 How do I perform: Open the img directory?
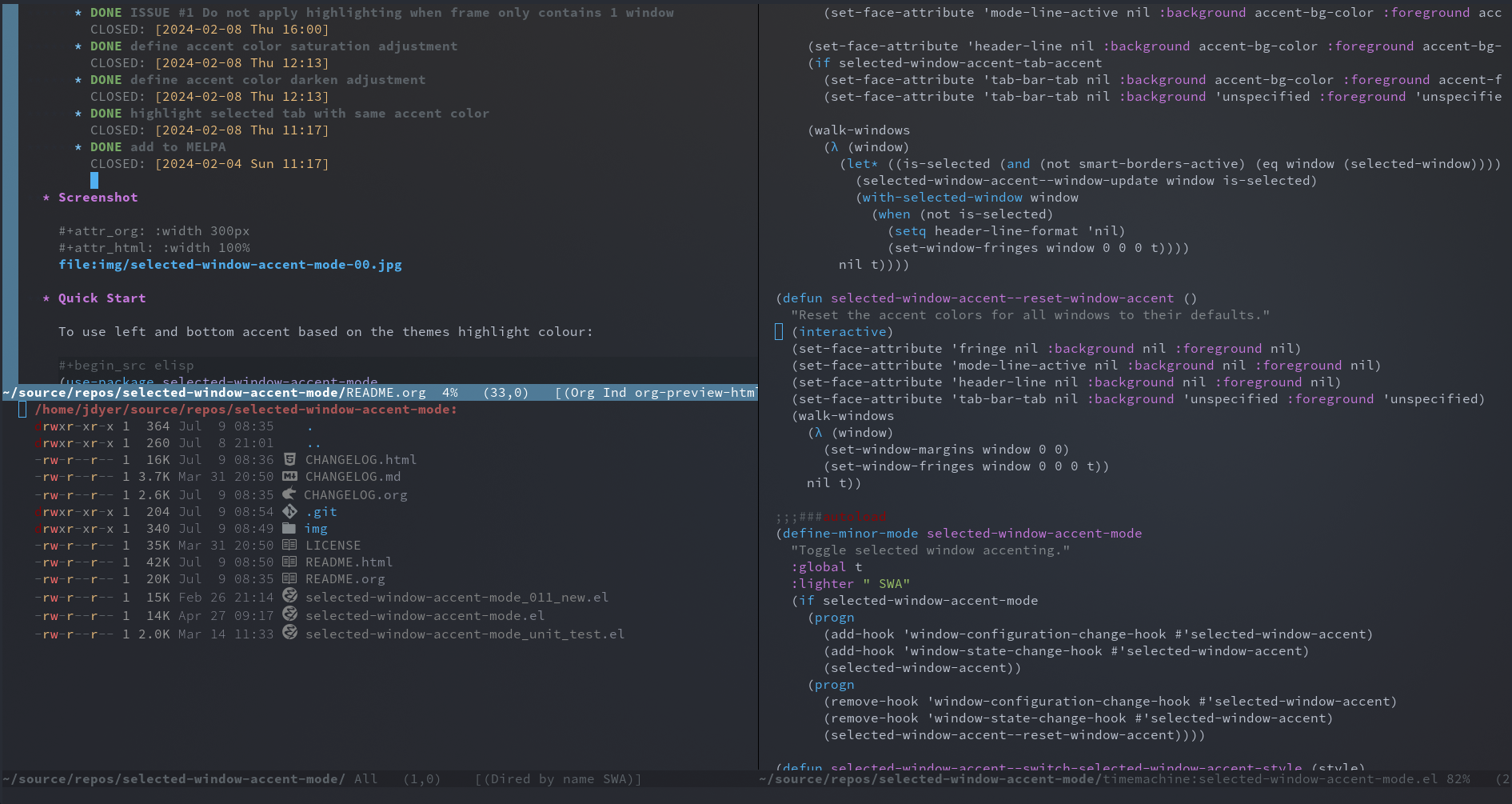[316, 529]
